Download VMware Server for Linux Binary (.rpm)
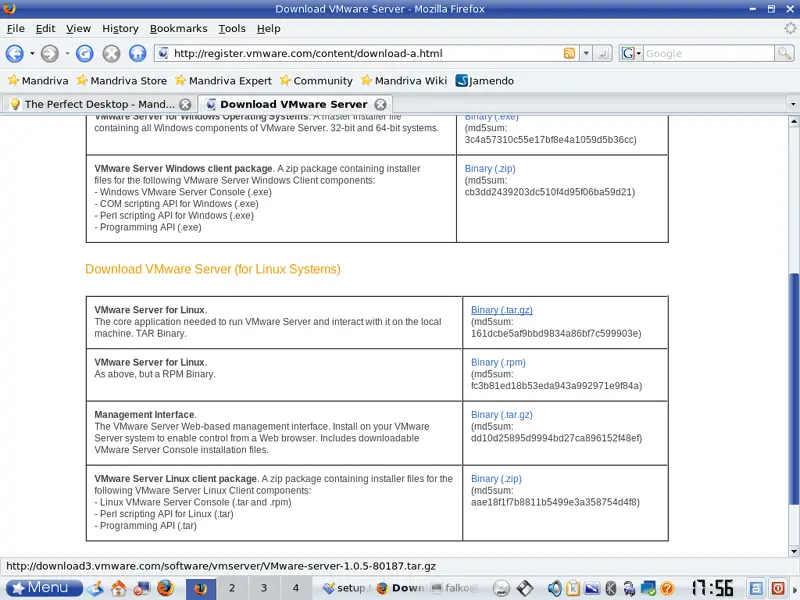The height and width of the screenshot is (600, 800). coord(498,362)
